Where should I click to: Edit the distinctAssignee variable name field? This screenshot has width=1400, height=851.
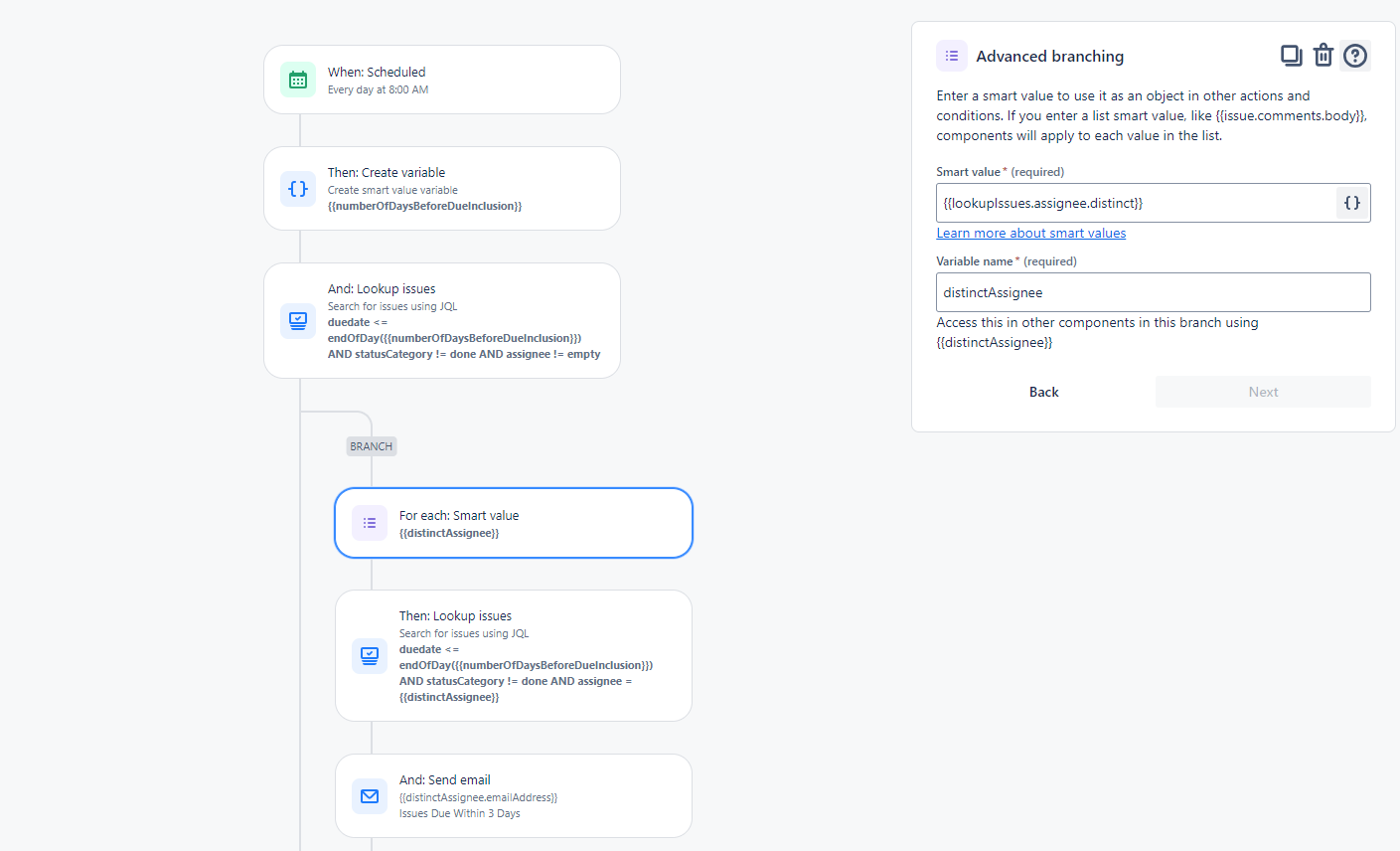tap(1153, 292)
